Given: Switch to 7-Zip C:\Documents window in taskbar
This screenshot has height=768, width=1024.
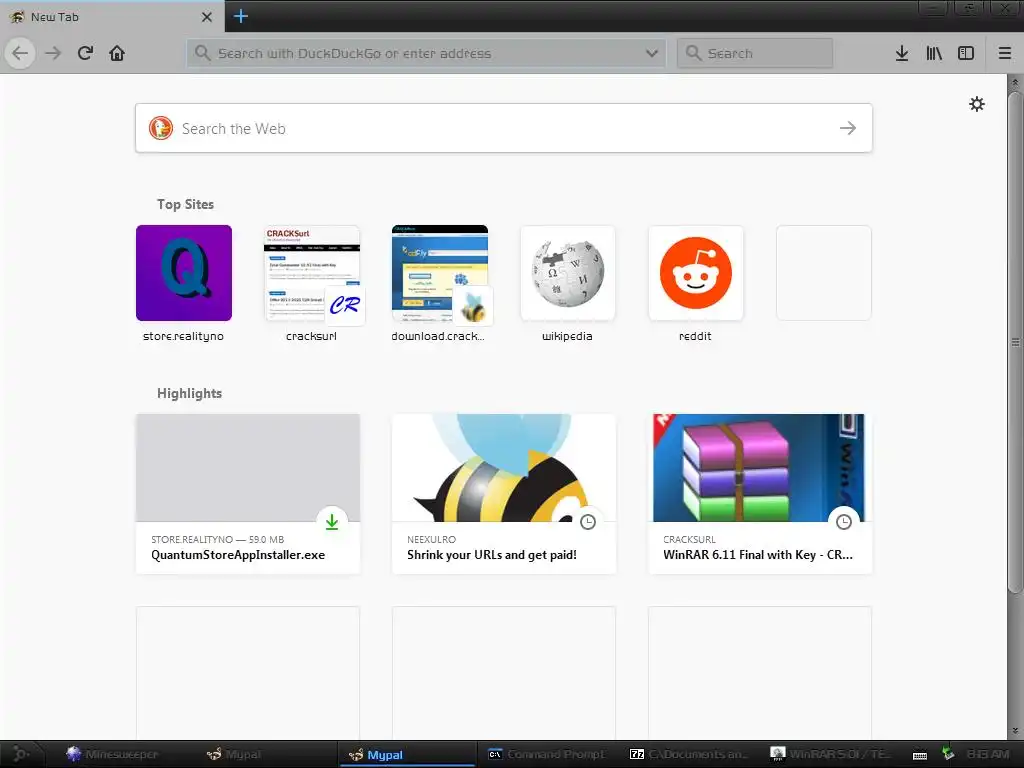Looking at the screenshot, I should pyautogui.click(x=688, y=754).
